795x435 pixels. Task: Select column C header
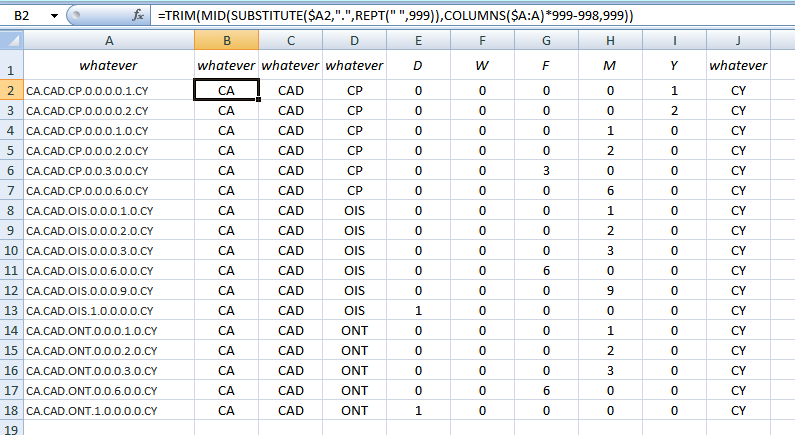click(x=291, y=41)
